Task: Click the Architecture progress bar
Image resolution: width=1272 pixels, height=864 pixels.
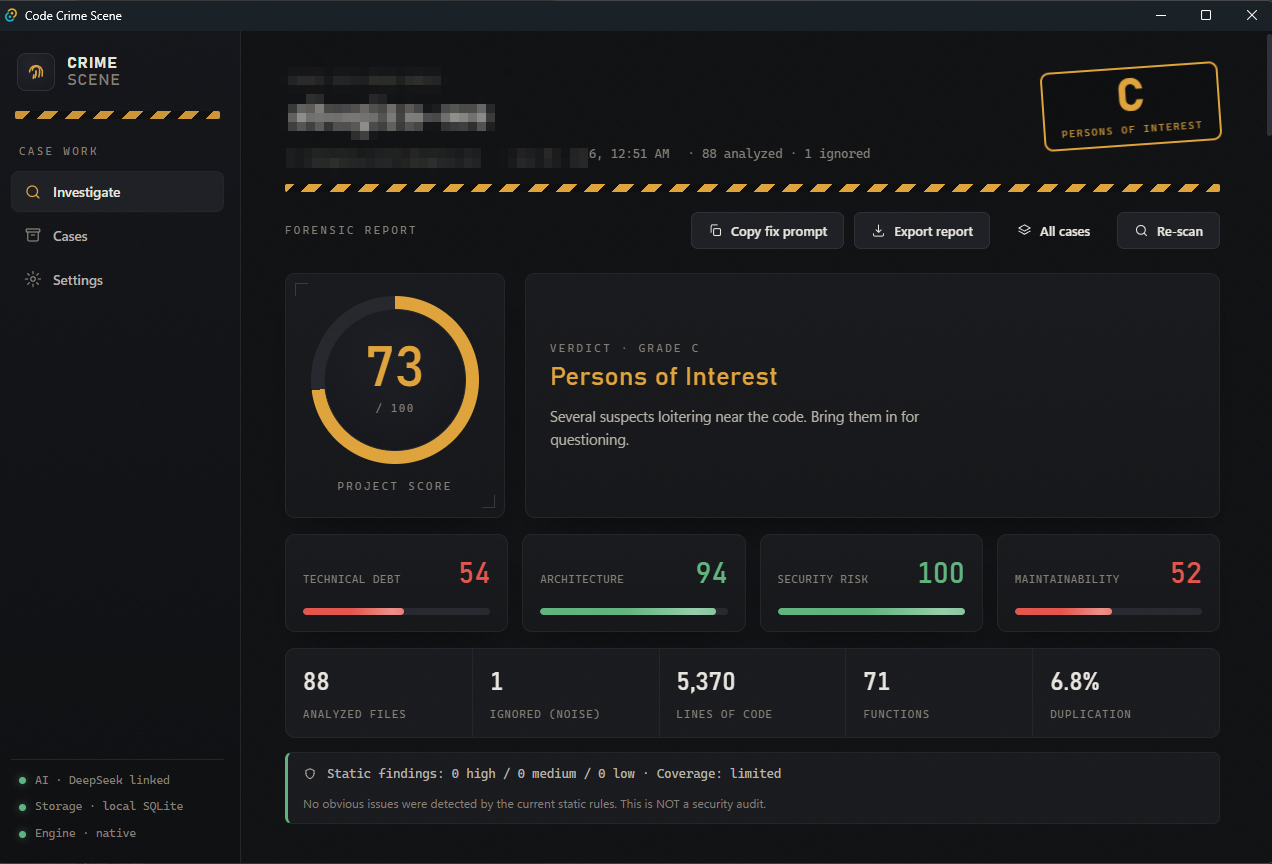Action: click(x=634, y=611)
